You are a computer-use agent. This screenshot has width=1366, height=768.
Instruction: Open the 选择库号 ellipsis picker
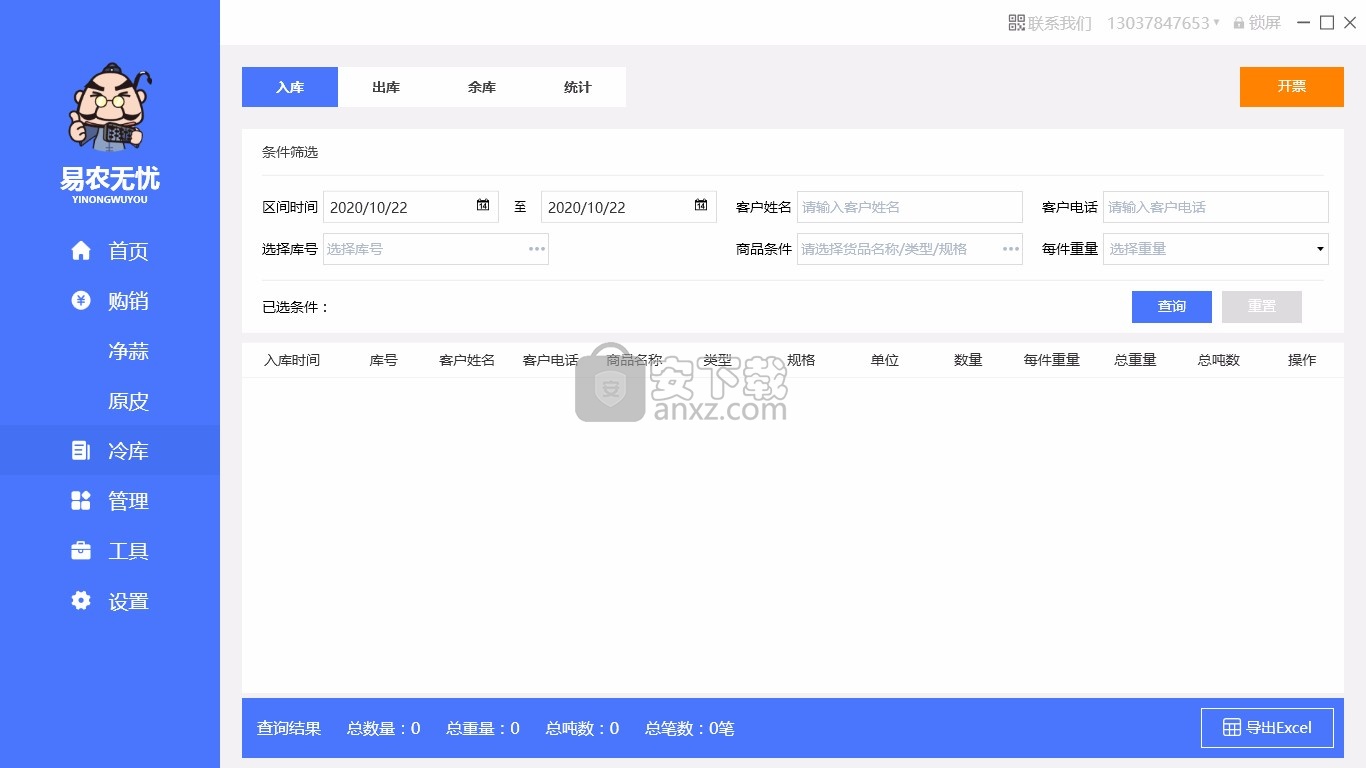(x=537, y=249)
